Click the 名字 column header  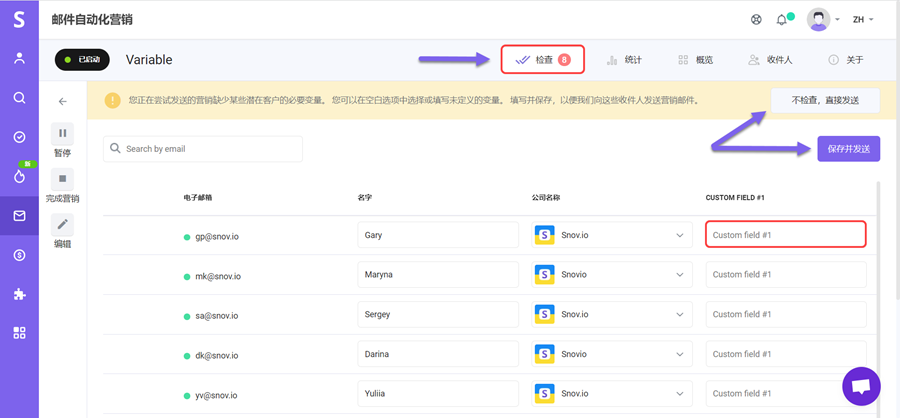pyautogui.click(x=364, y=198)
